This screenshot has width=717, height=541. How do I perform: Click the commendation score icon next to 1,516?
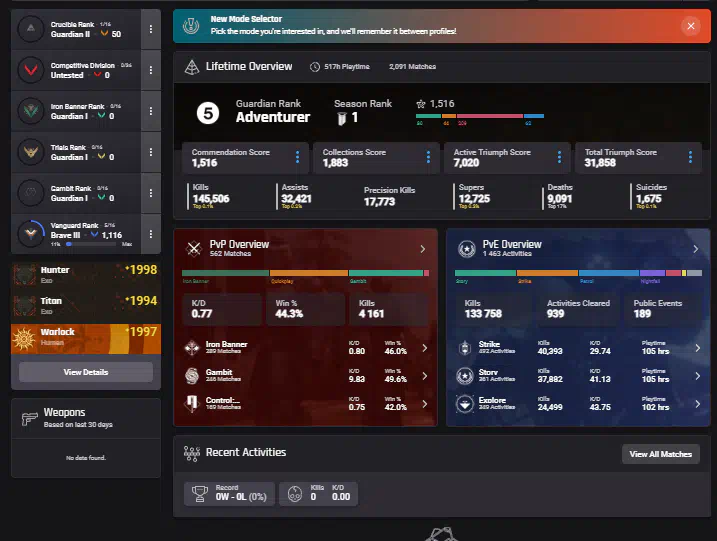click(421, 104)
